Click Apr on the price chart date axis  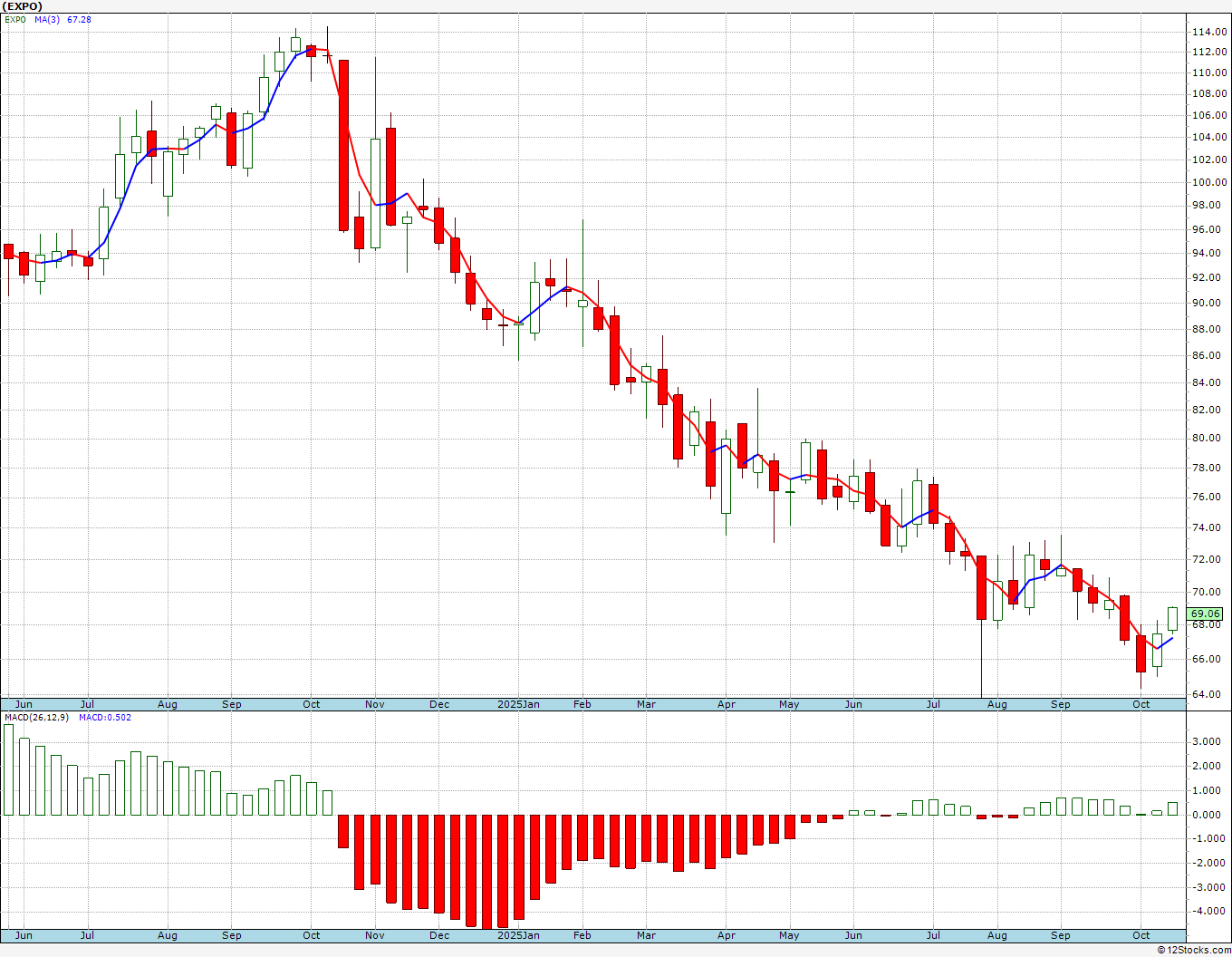click(727, 704)
